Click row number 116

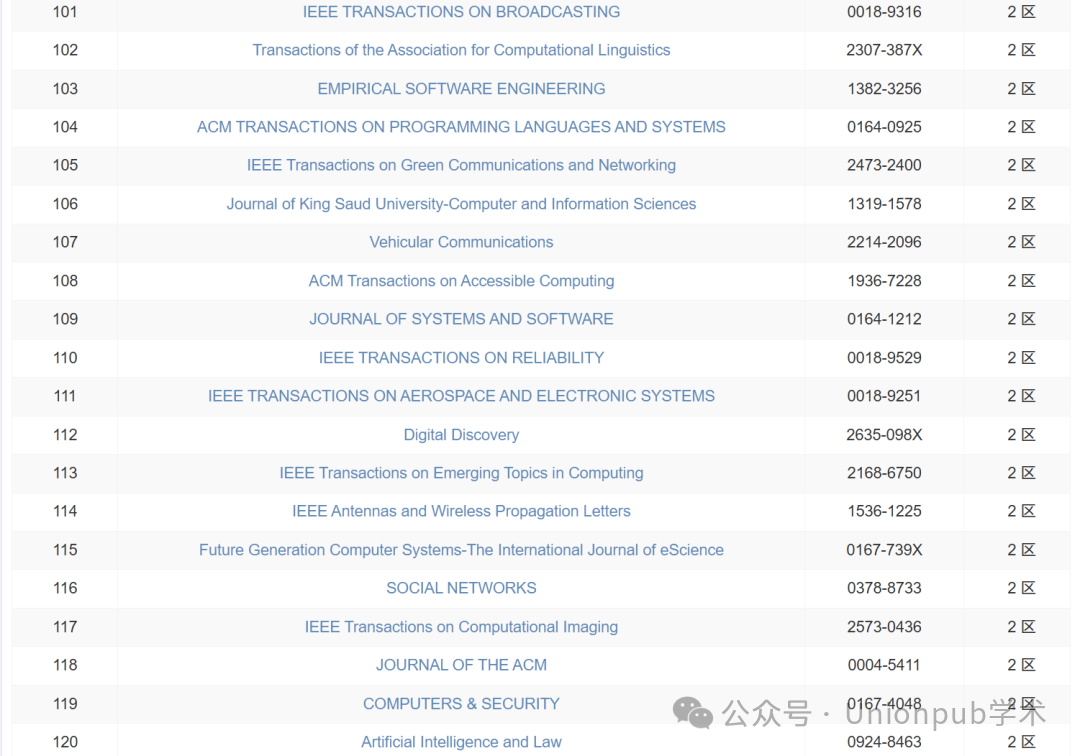click(65, 588)
